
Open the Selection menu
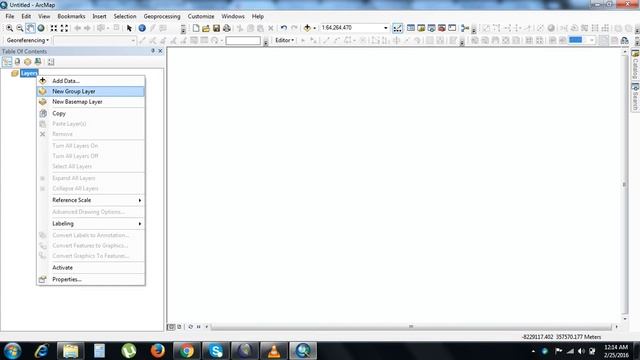pyautogui.click(x=125, y=16)
